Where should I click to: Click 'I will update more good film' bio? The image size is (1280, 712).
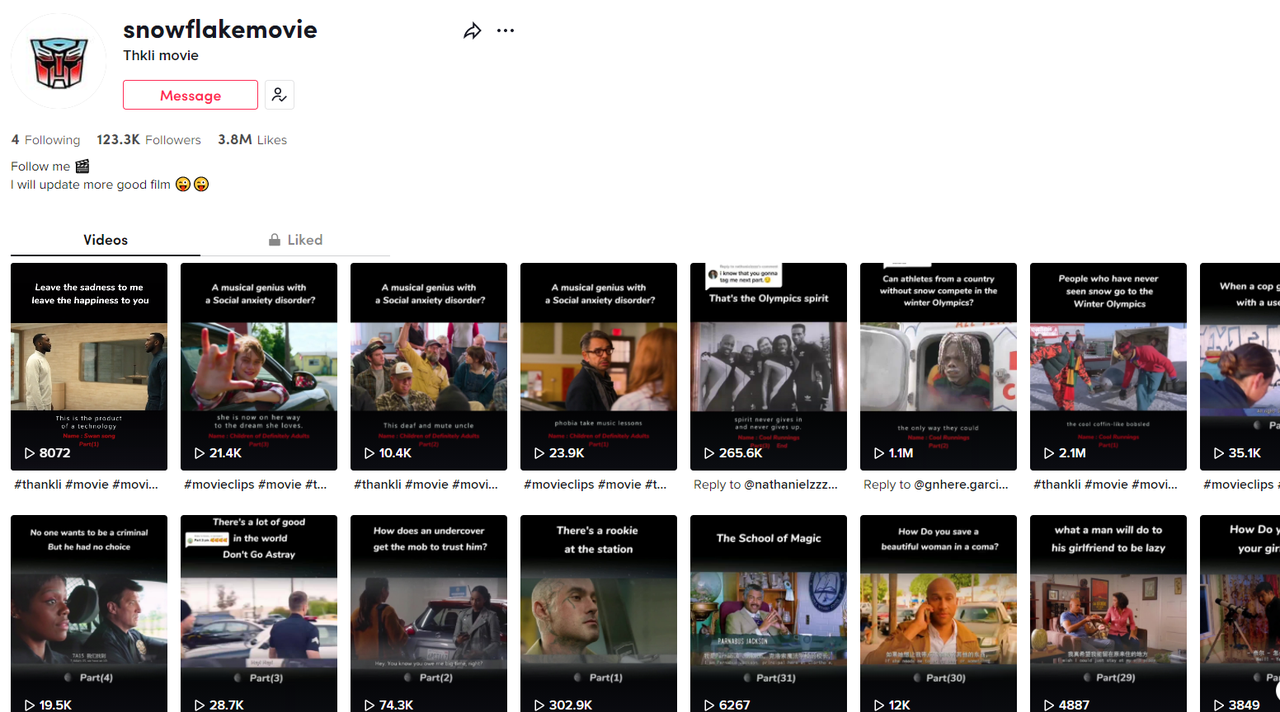pos(110,185)
